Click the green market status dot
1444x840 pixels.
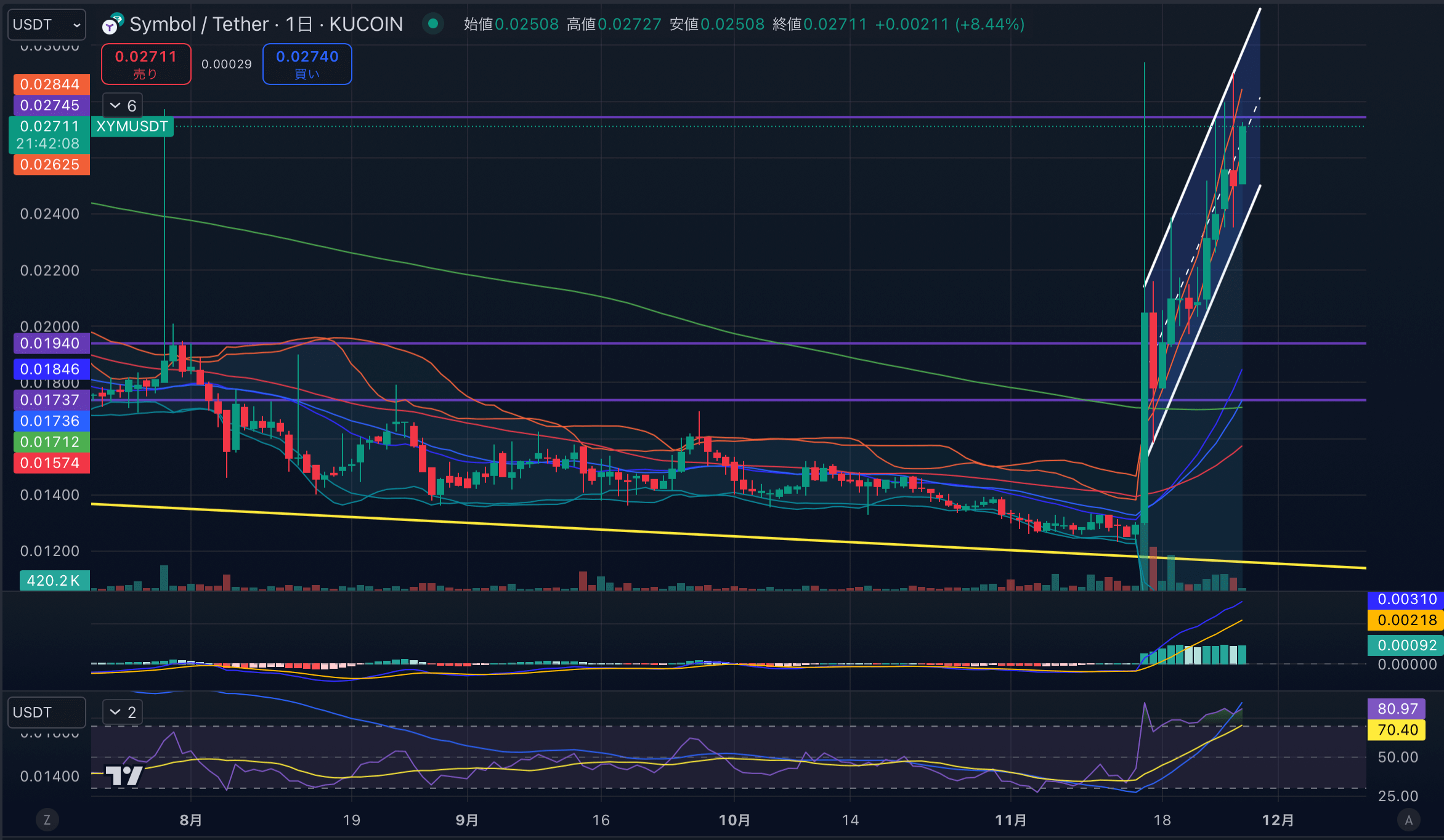tap(433, 24)
